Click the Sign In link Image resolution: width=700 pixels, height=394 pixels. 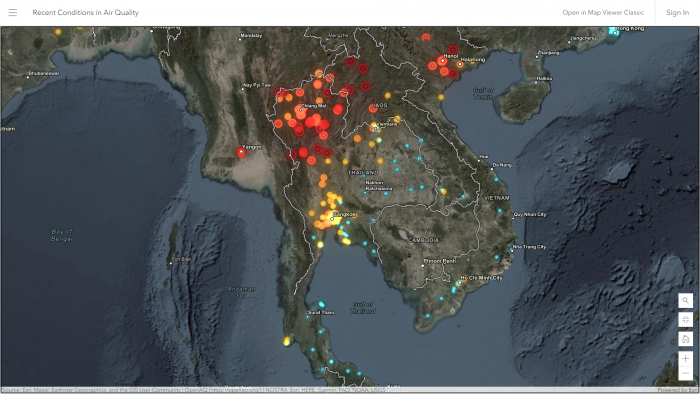click(x=677, y=12)
